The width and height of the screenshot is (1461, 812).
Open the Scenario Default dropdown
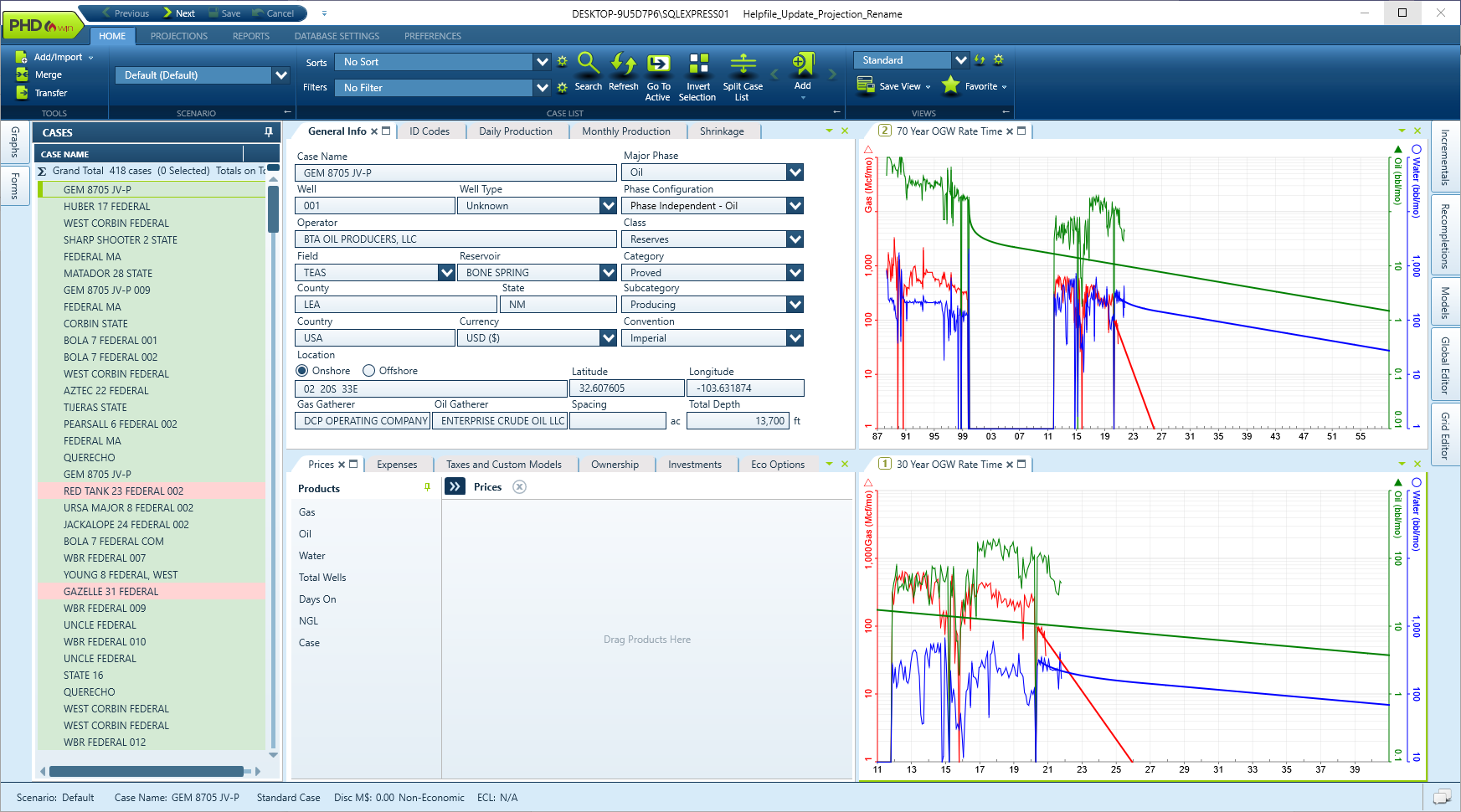(x=281, y=75)
